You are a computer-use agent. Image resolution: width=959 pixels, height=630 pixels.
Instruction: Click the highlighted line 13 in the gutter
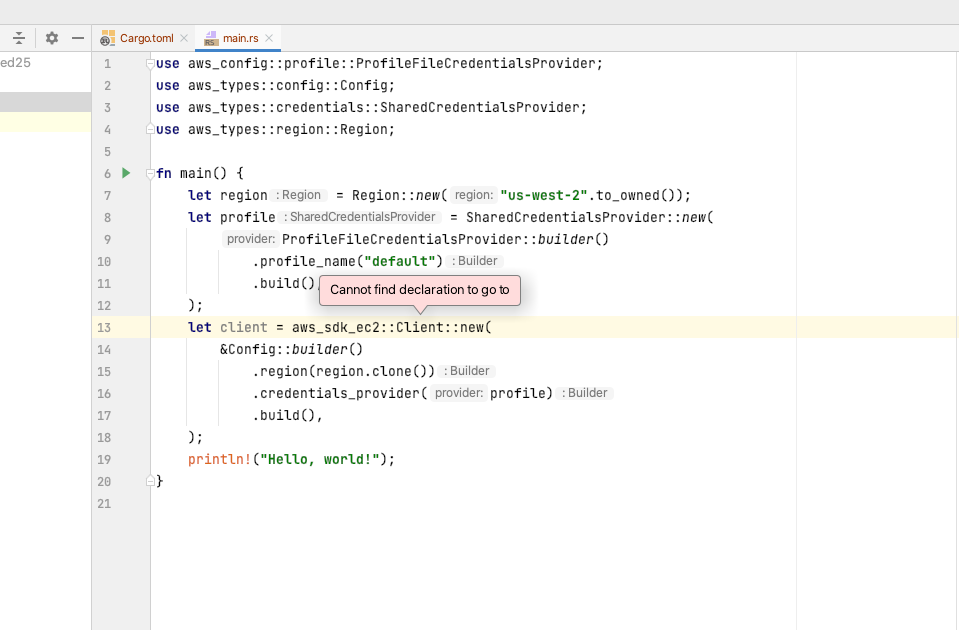coord(104,327)
